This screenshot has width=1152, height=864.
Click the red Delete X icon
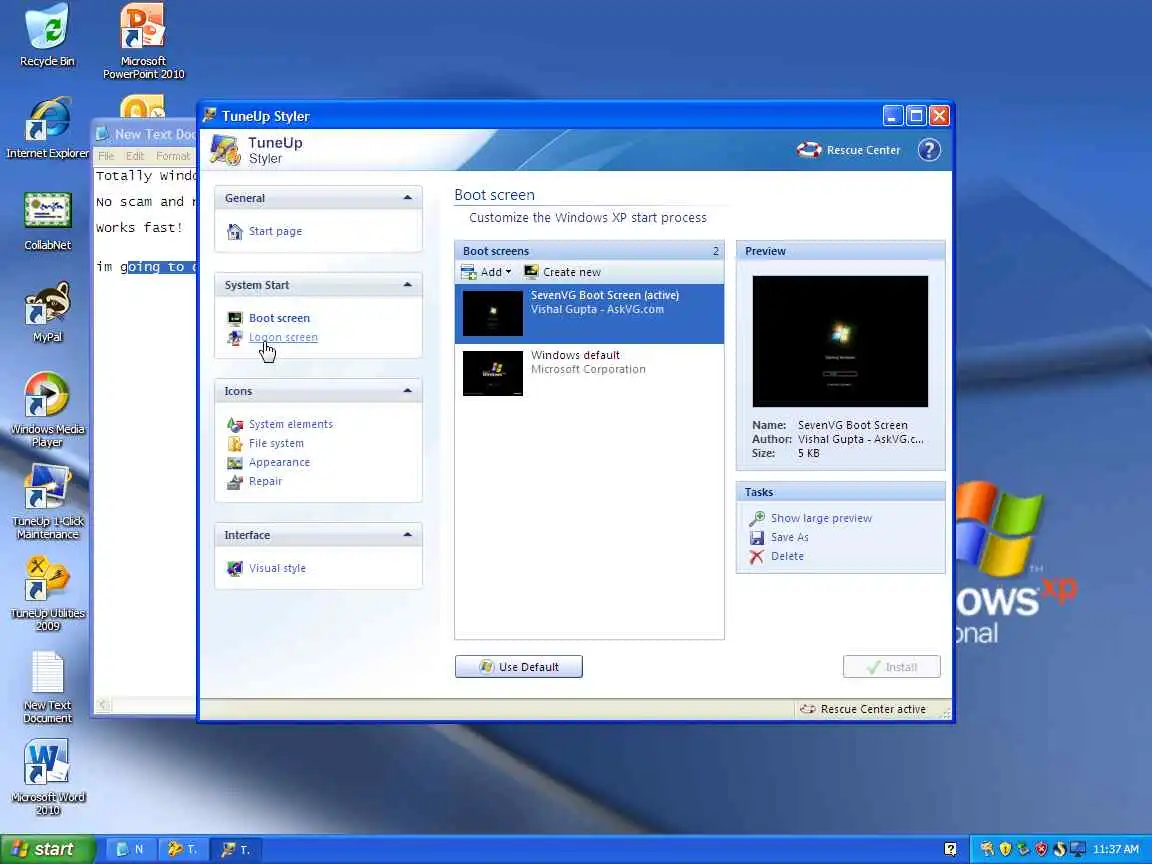(757, 556)
